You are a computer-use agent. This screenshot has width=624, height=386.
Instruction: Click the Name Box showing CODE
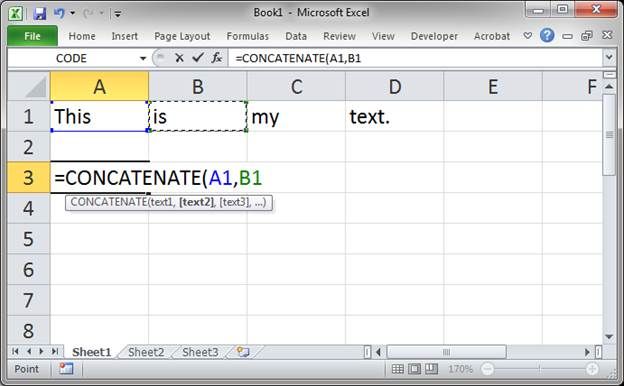pyautogui.click(x=72, y=58)
